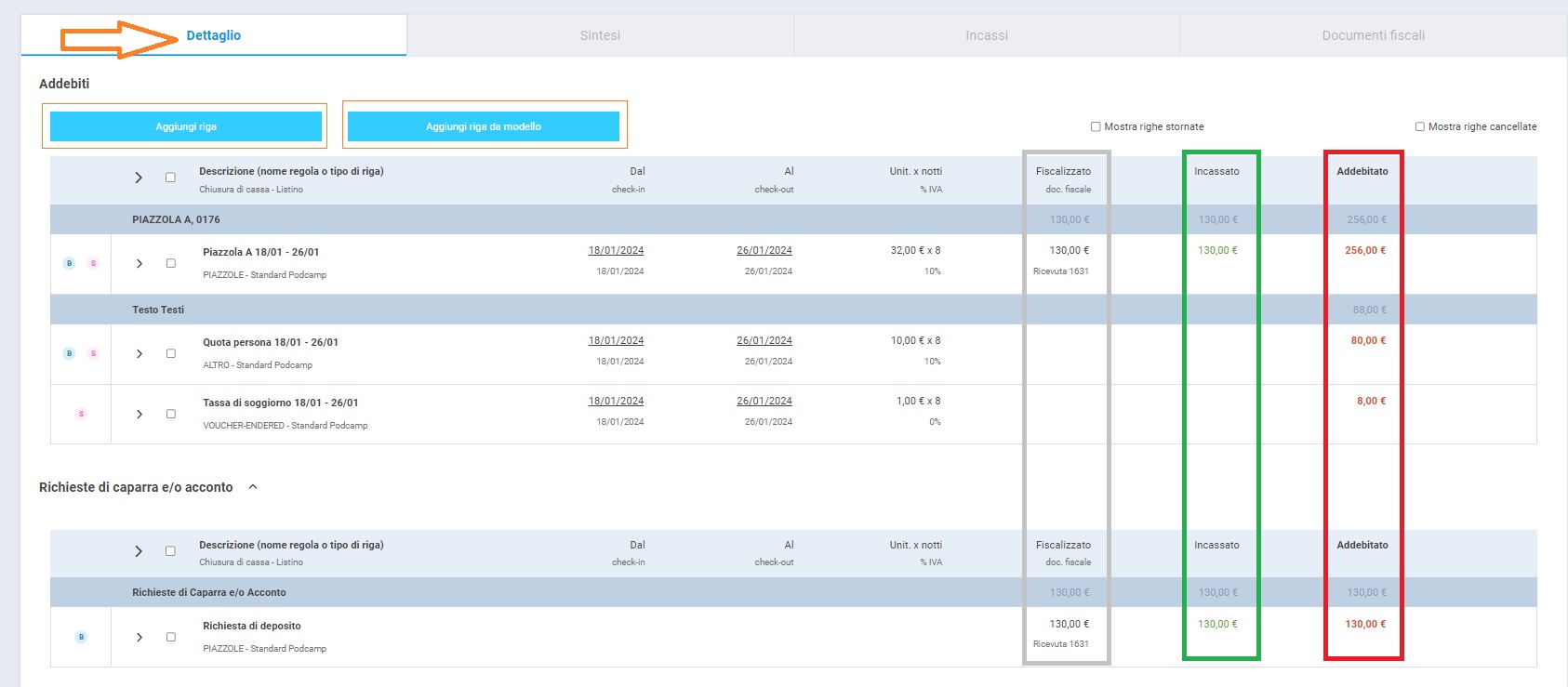Click the pink S badge on Tassa di soggiorno row
Image resolution: width=1568 pixels, height=687 pixels.
81,414
